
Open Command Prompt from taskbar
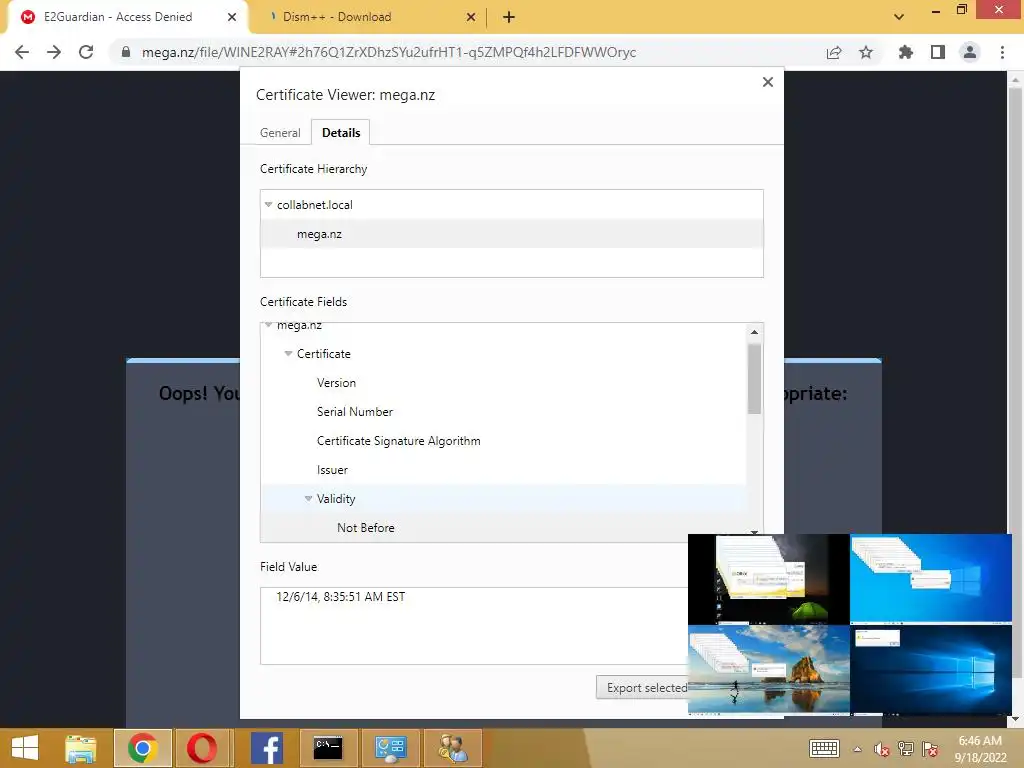[x=328, y=748]
